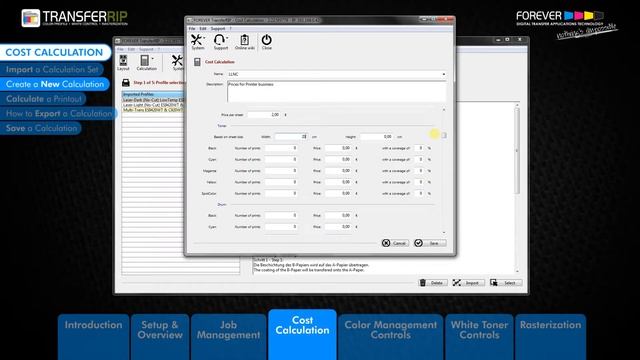Click the Name field containing LLNC
640x360 pixels.
pyautogui.click(x=336, y=74)
